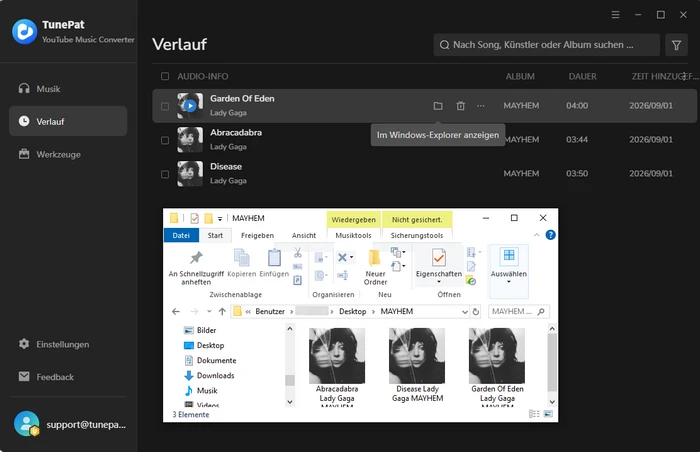Switch to Freigeben ribbon tab

[x=257, y=235]
